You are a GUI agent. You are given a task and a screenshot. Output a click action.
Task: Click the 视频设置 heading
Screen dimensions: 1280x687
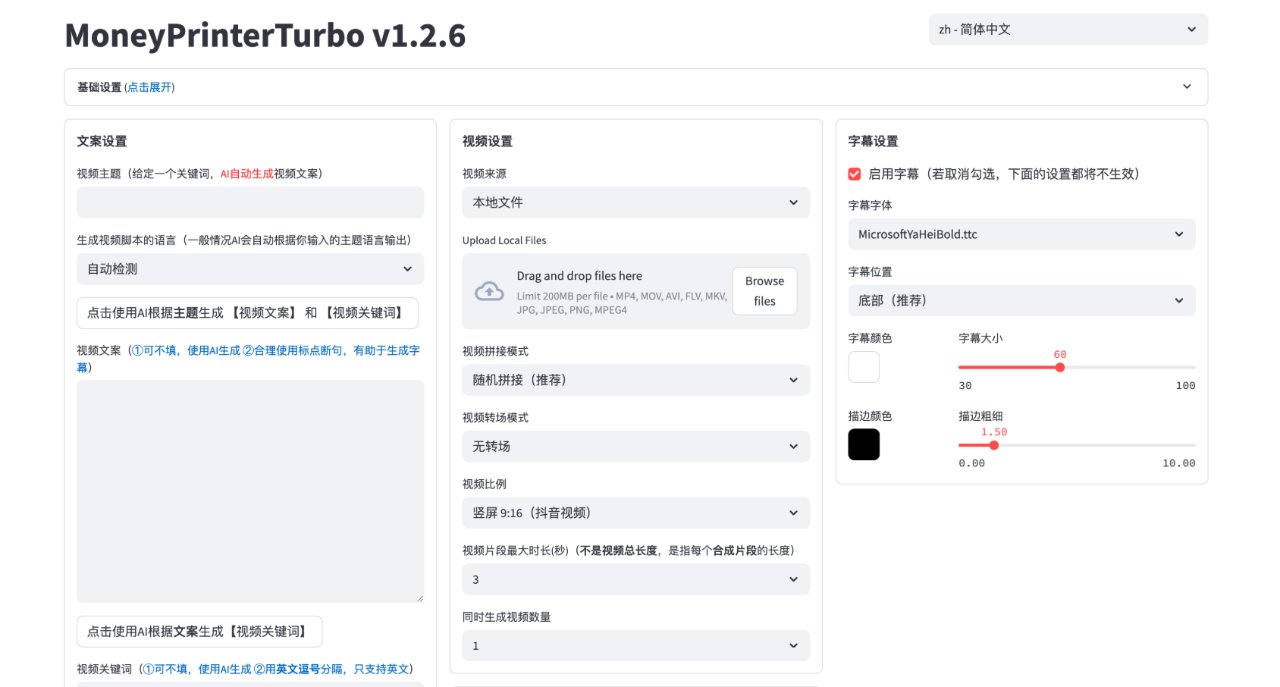pos(487,141)
